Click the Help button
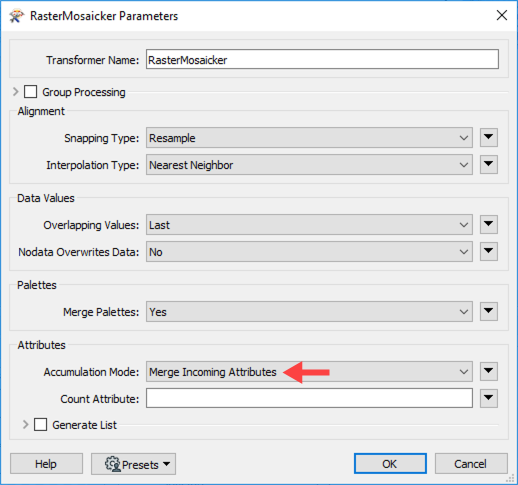 click(46, 464)
